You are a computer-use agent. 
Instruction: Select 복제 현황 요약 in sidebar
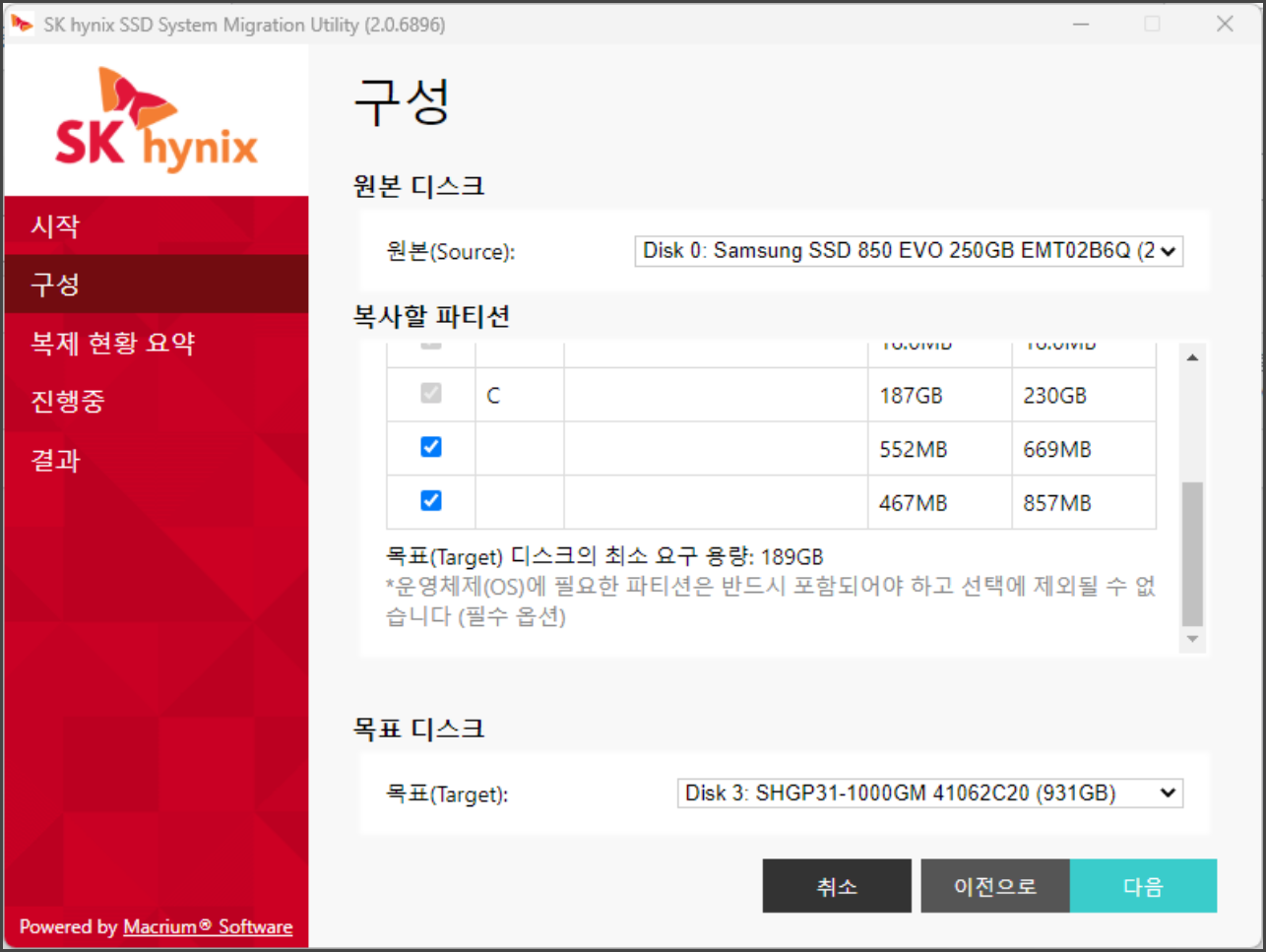[x=157, y=343]
